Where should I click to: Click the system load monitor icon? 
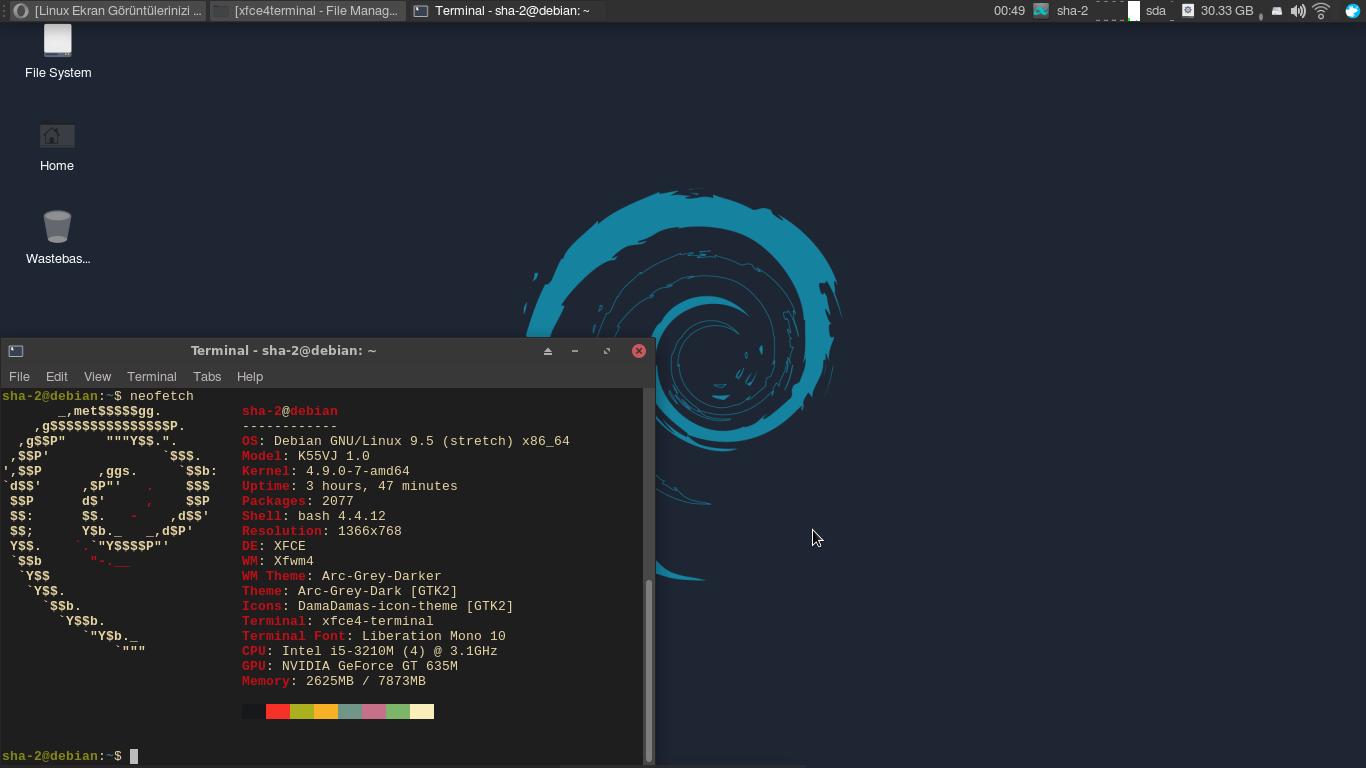1041,11
